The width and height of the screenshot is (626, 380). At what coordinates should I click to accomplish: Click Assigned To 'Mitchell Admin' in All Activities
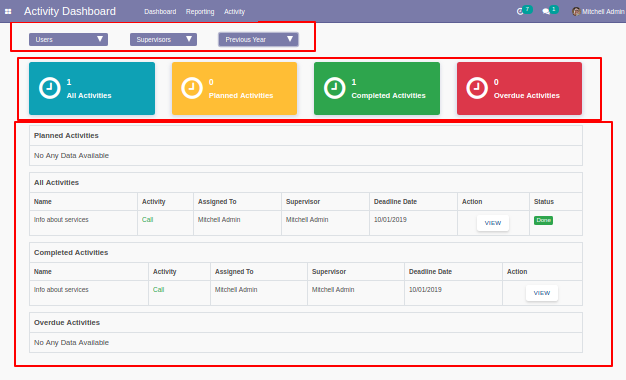(219, 220)
